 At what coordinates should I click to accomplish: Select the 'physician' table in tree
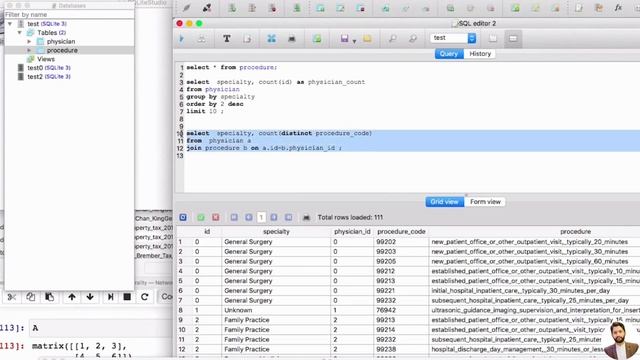point(61,42)
